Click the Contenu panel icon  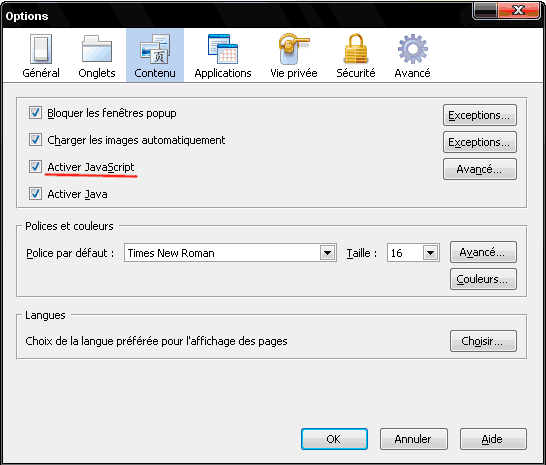[x=155, y=49]
